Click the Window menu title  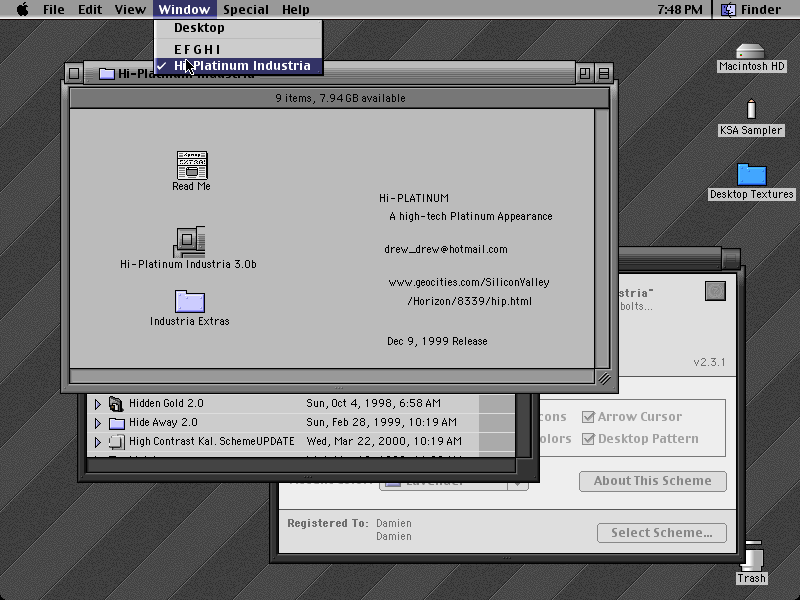point(184,9)
